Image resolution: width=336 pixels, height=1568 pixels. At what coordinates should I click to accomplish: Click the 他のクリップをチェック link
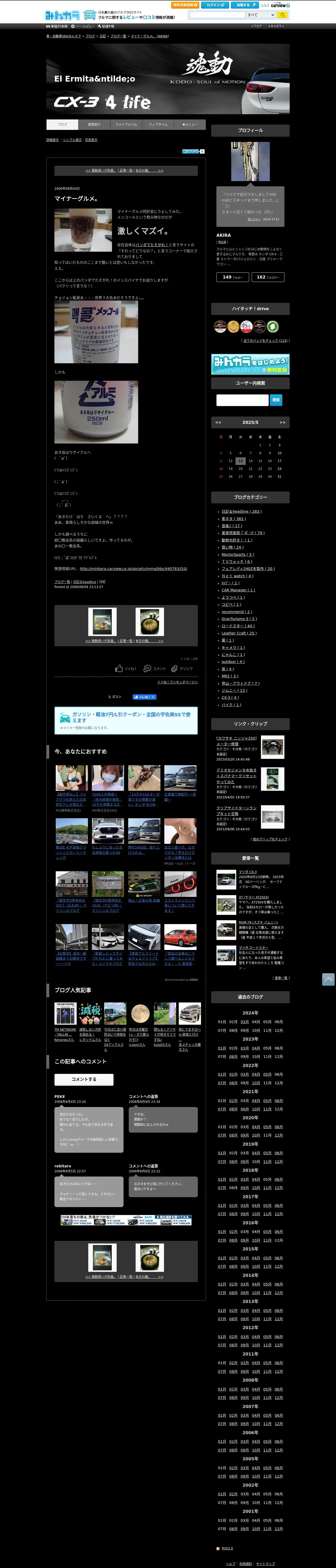click(270, 839)
